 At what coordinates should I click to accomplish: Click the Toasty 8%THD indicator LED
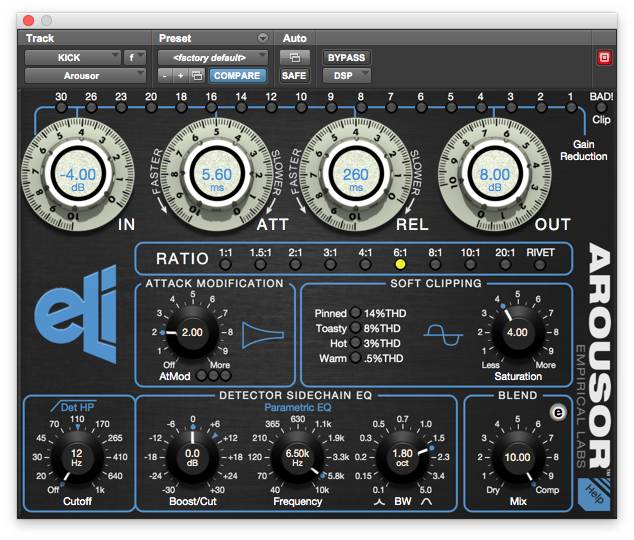click(355, 328)
